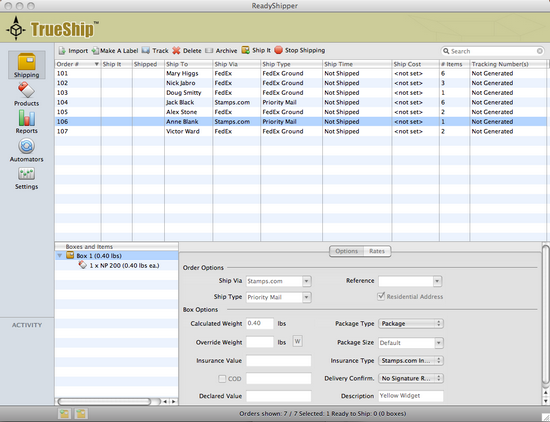Switch to the Options tab

pos(347,251)
